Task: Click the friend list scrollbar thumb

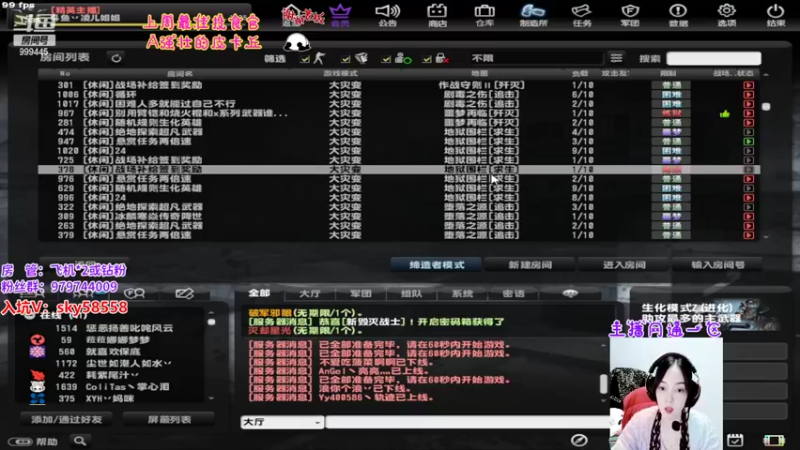Action: [211, 322]
